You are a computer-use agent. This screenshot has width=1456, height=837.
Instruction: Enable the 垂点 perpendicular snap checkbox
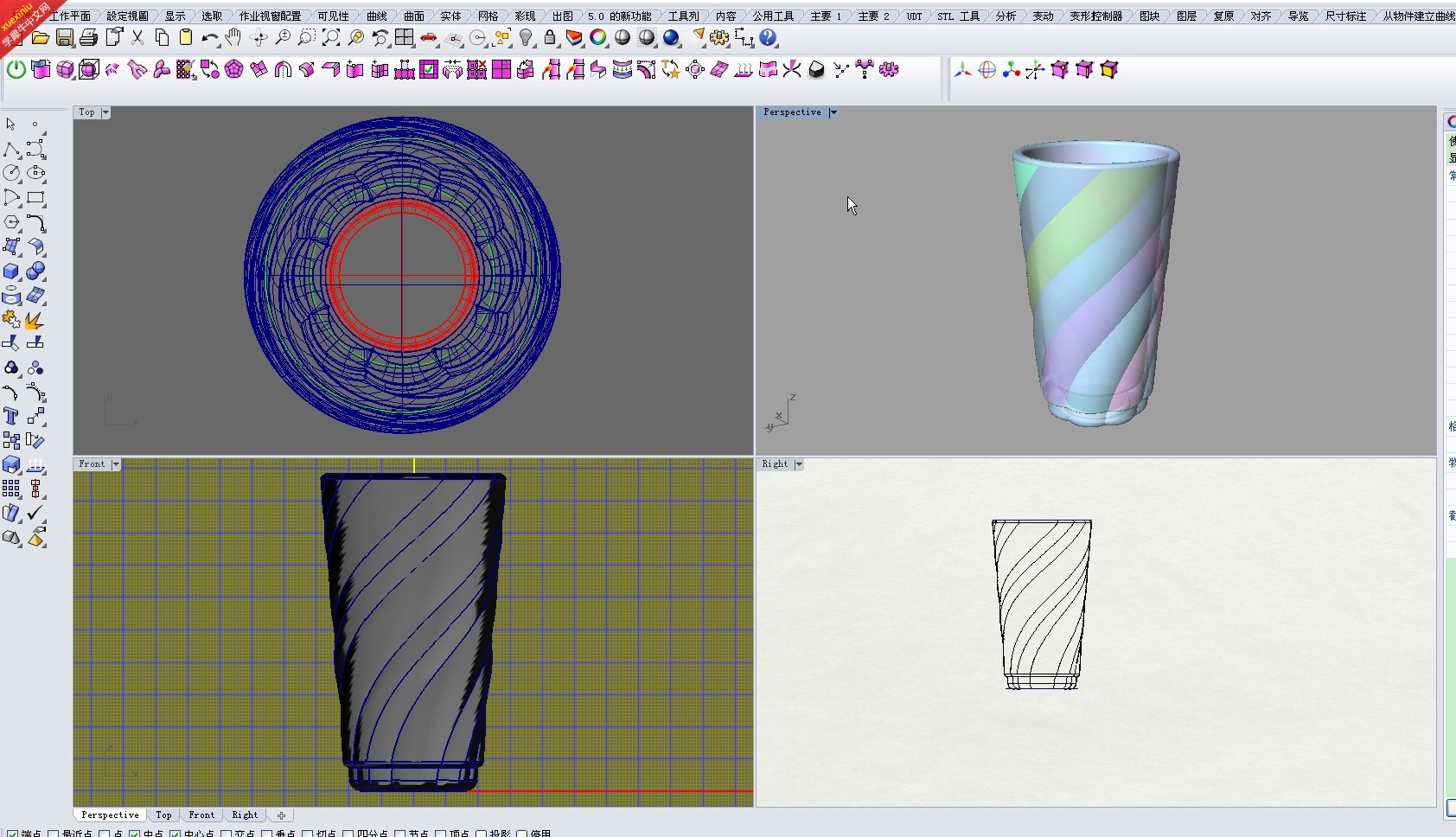(267, 834)
